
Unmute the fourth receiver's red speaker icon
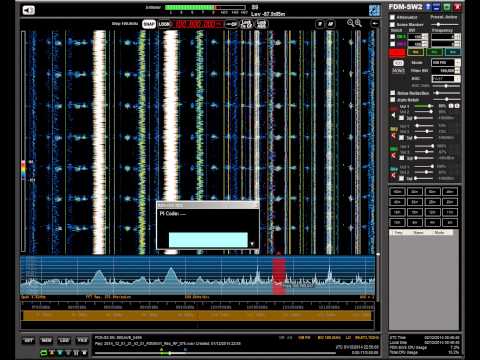coord(394,176)
